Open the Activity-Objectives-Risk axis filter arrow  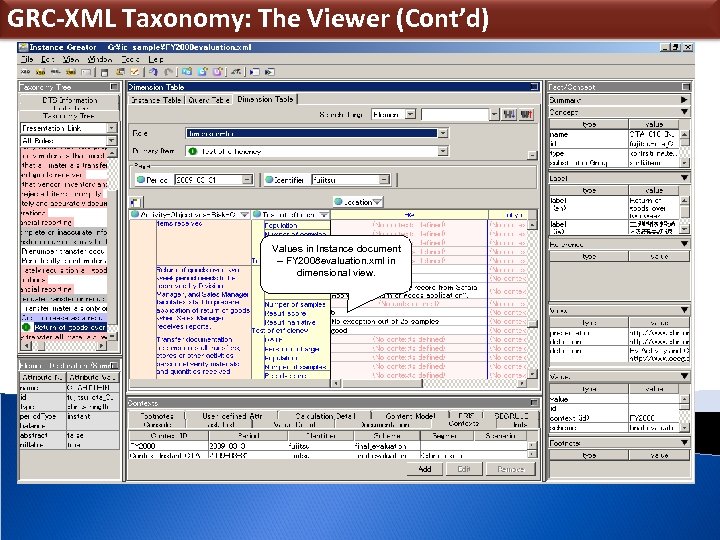coord(245,214)
